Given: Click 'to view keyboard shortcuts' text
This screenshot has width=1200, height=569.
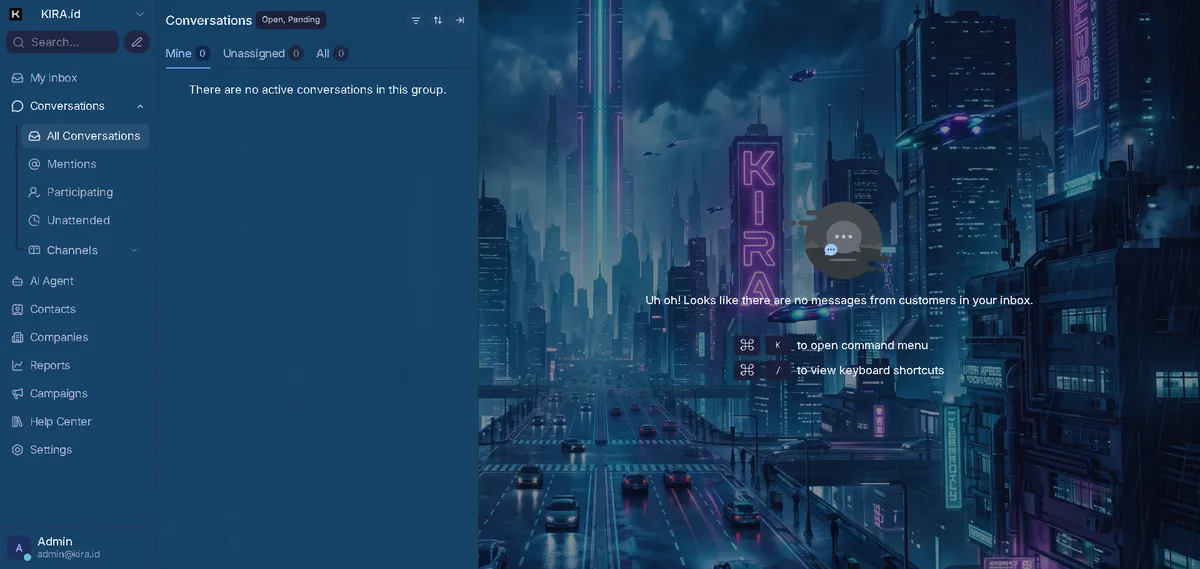Looking at the screenshot, I should (870, 370).
